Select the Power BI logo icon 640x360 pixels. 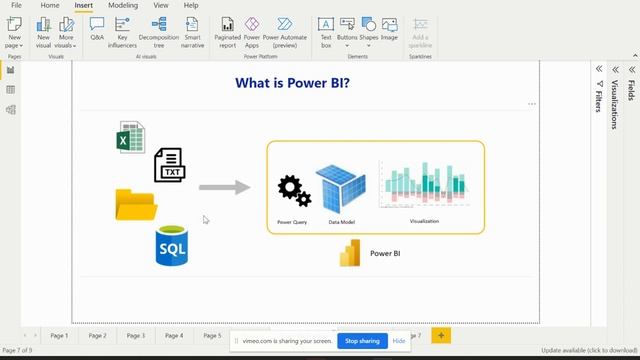click(x=350, y=253)
